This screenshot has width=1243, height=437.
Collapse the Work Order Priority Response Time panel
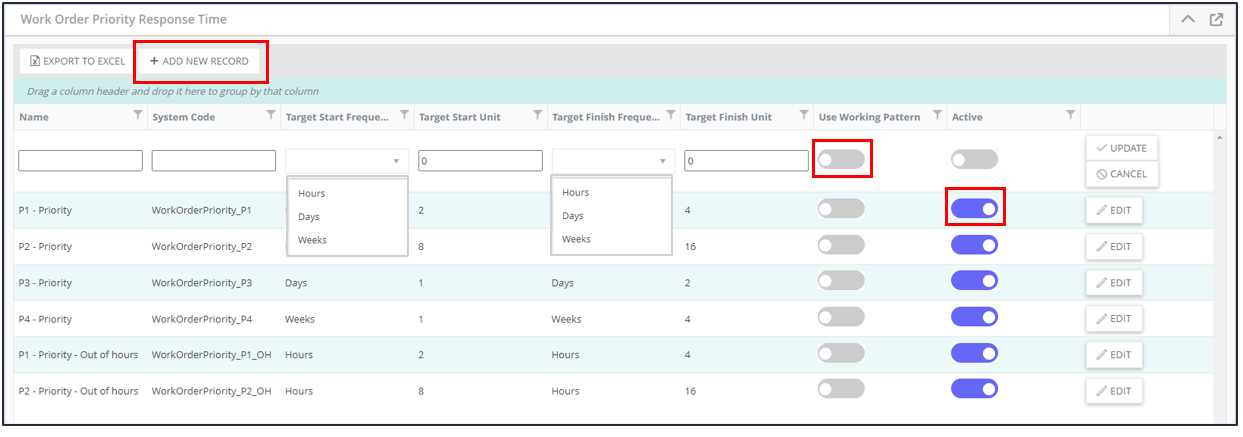(1187, 19)
